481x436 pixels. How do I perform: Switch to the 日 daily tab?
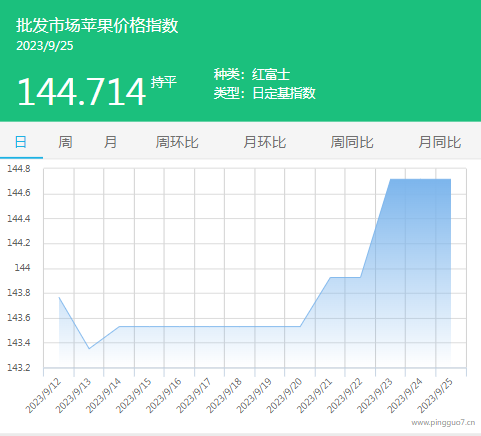[21, 142]
